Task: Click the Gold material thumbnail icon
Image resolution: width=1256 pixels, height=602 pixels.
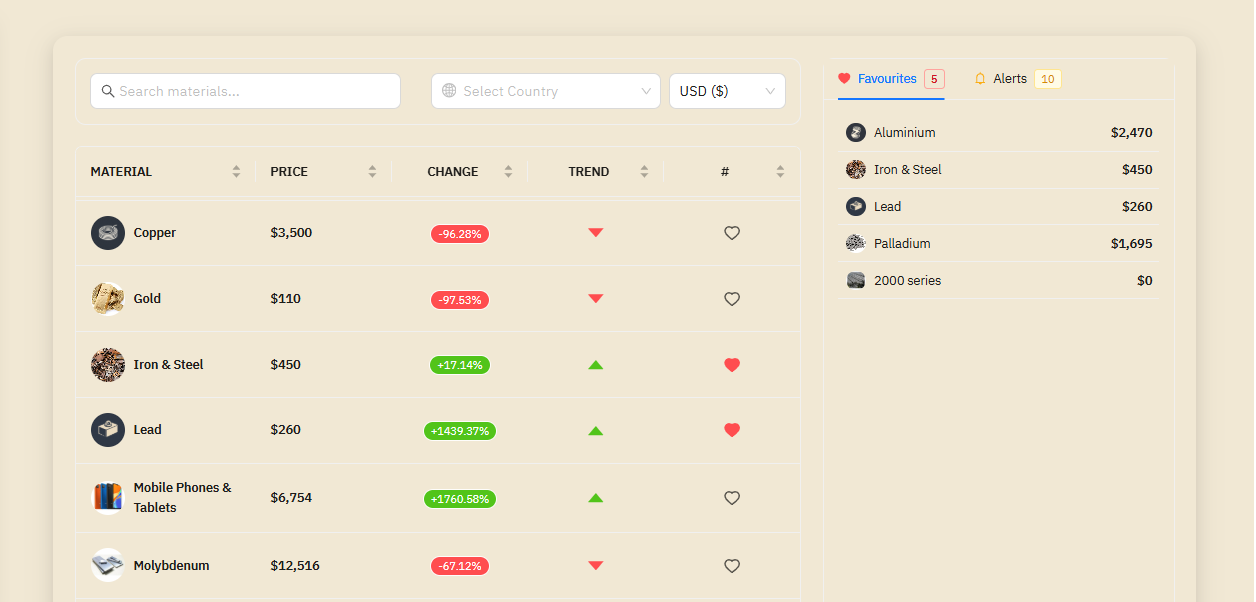Action: pyautogui.click(x=108, y=299)
